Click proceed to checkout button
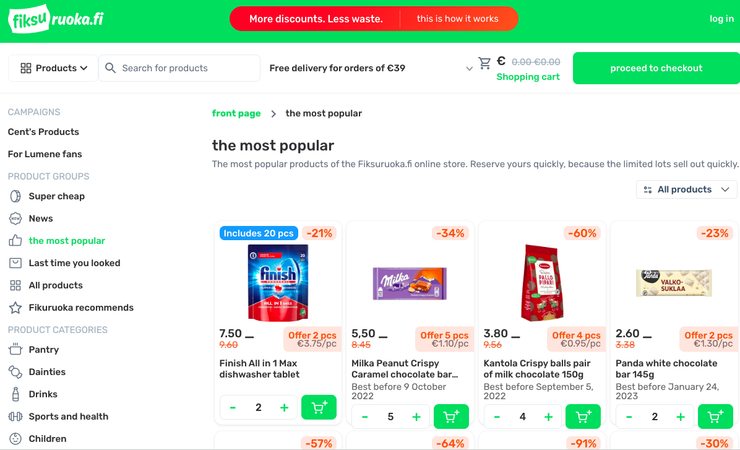The image size is (740, 450). click(x=655, y=68)
